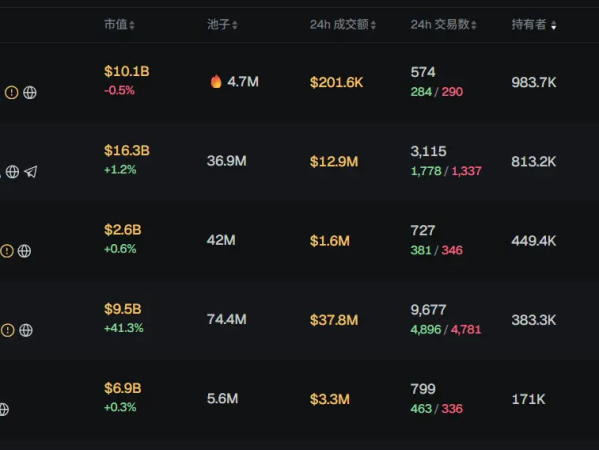The image size is (599, 450).
Task: Click 24h volume $12.9M
Action: [334, 162]
